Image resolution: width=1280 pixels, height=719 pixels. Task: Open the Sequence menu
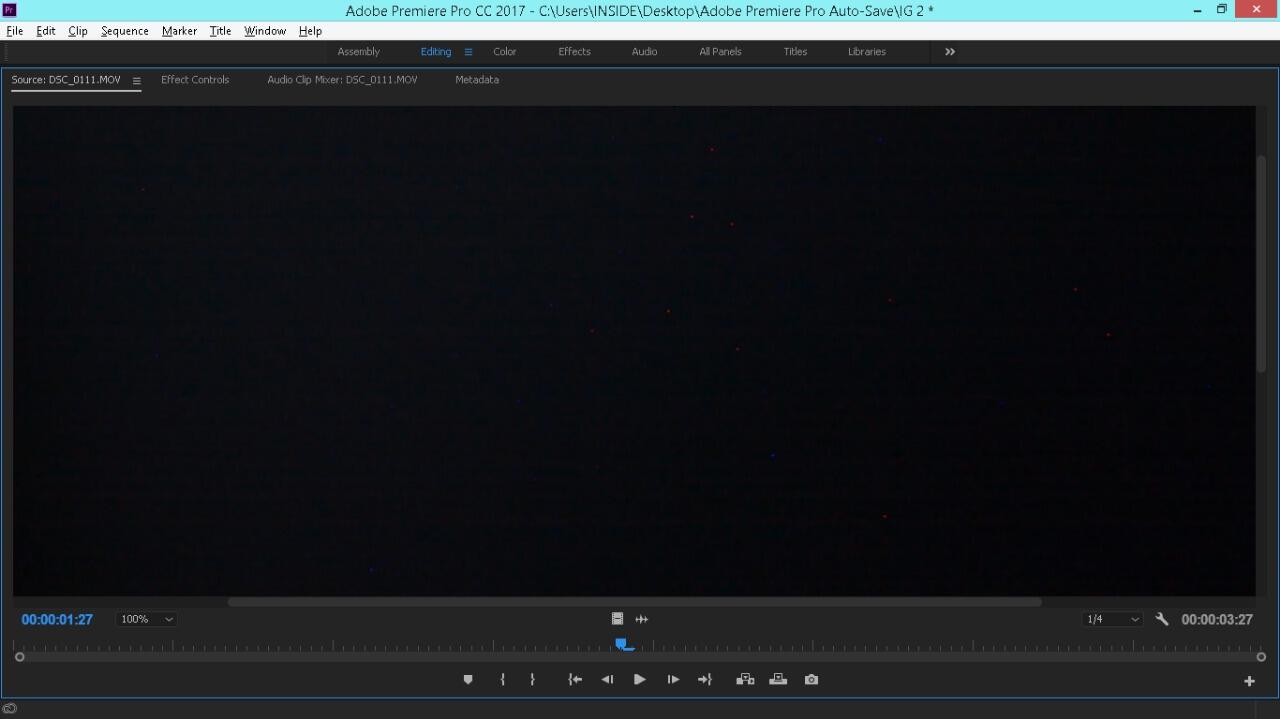click(x=125, y=31)
